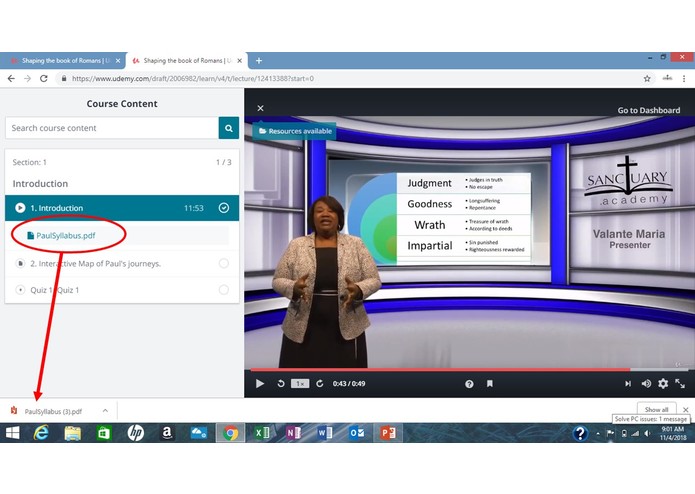Image resolution: width=695 pixels, height=494 pixels.
Task: Open File Explorer from taskbar
Action: [x=72, y=433]
